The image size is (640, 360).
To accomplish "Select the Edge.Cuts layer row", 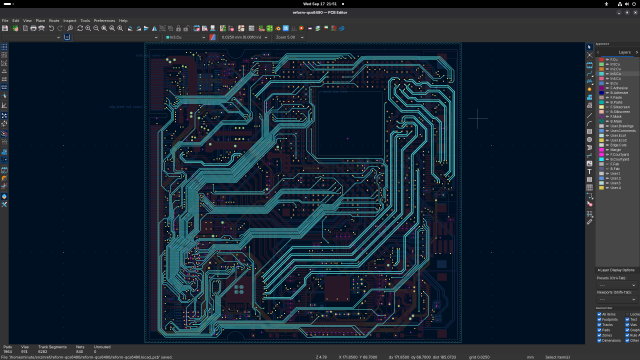I will (x=617, y=145).
